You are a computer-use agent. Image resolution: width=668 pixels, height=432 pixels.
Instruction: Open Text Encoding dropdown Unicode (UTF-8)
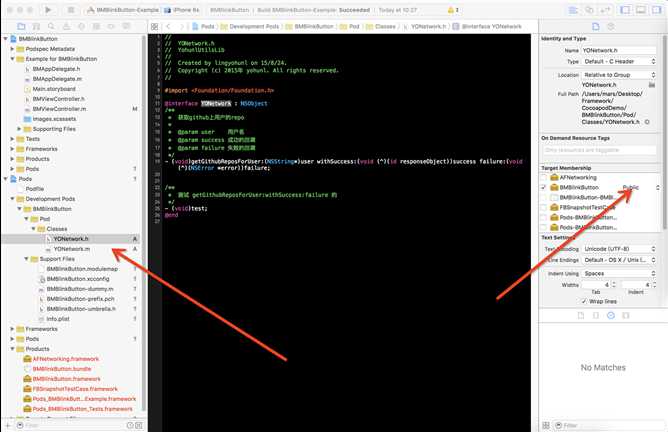coord(619,248)
